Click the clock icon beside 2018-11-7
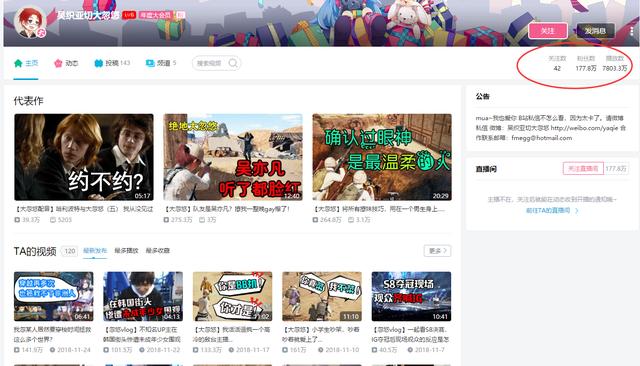 click(410, 350)
